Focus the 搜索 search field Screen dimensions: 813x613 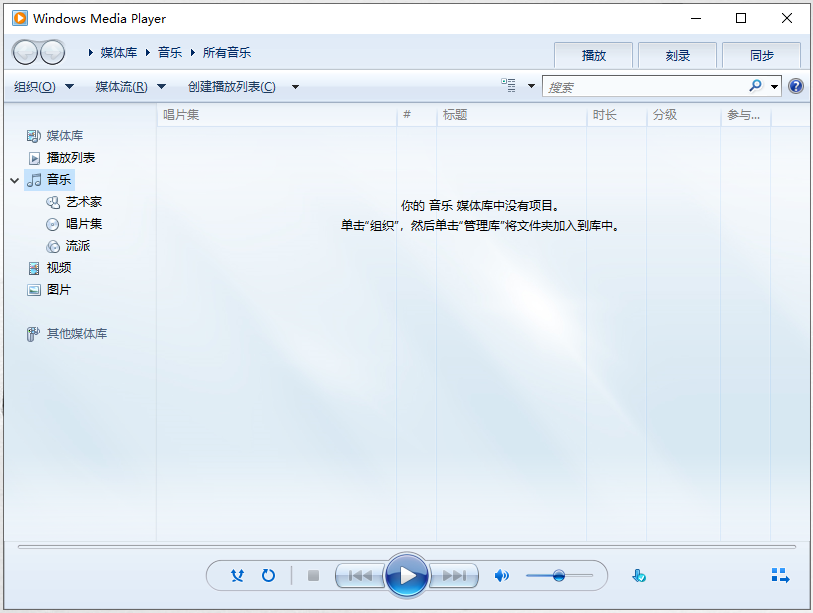tap(644, 87)
